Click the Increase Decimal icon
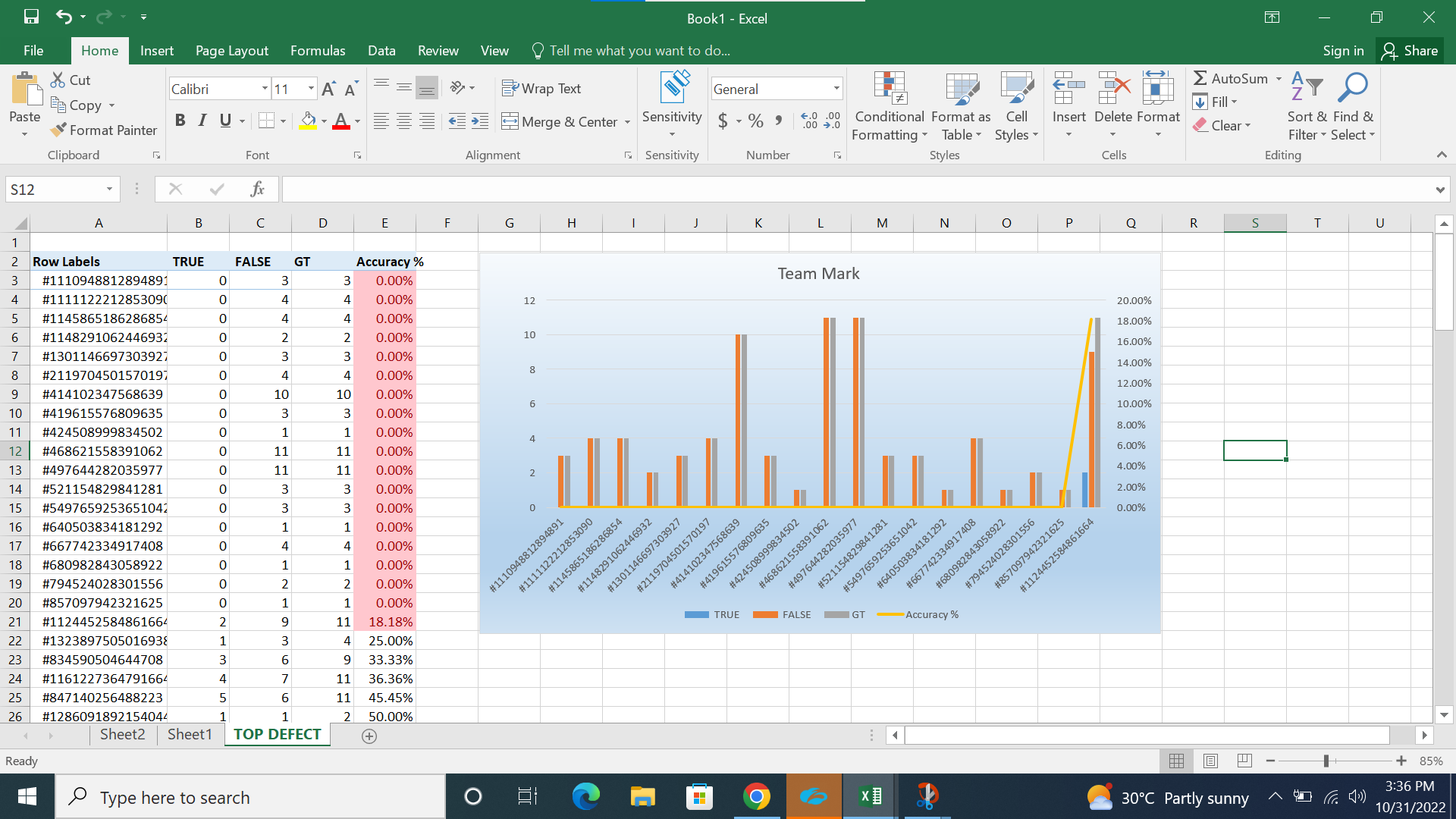 pyautogui.click(x=809, y=121)
